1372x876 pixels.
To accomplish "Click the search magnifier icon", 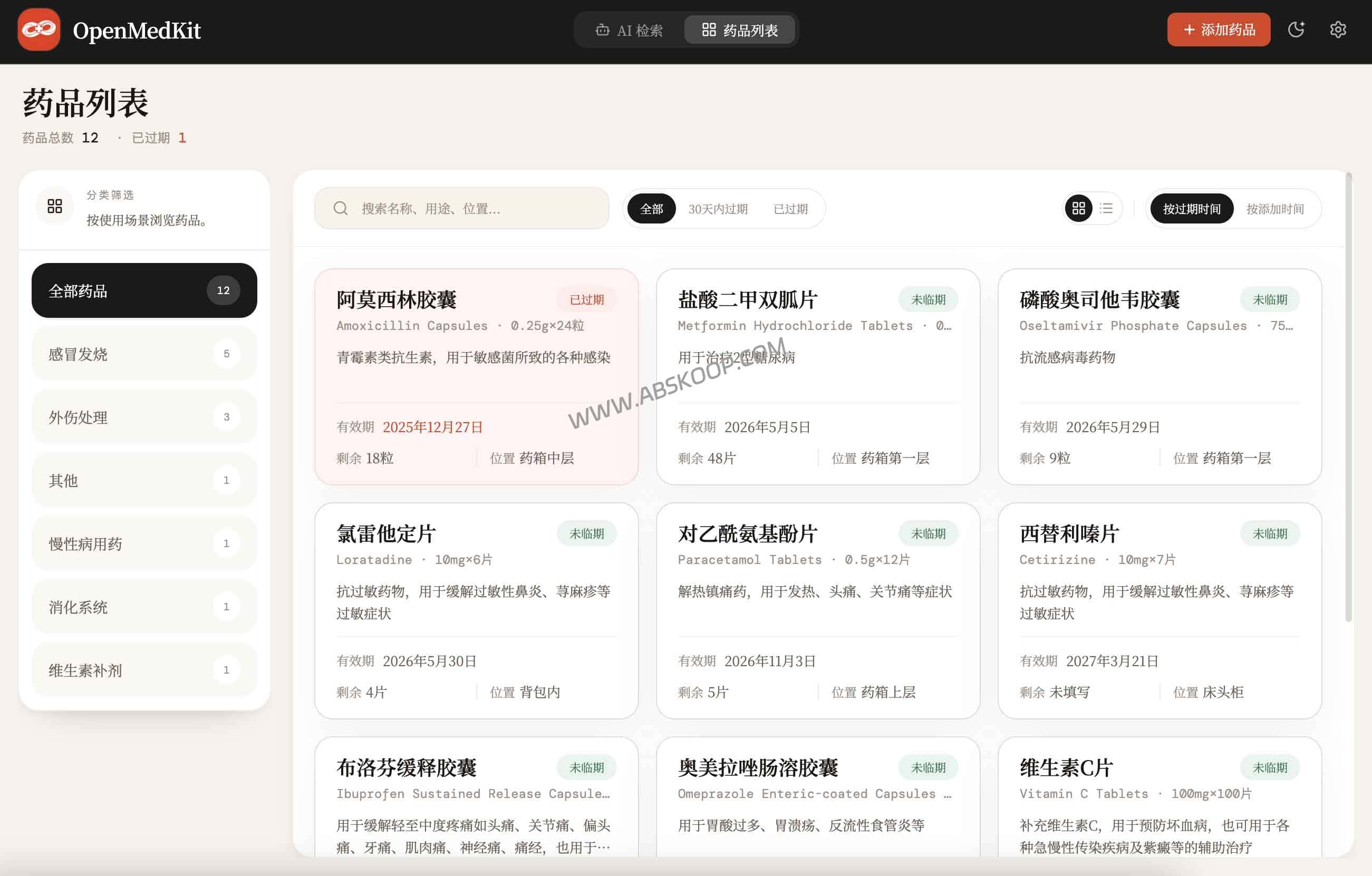I will [x=341, y=208].
